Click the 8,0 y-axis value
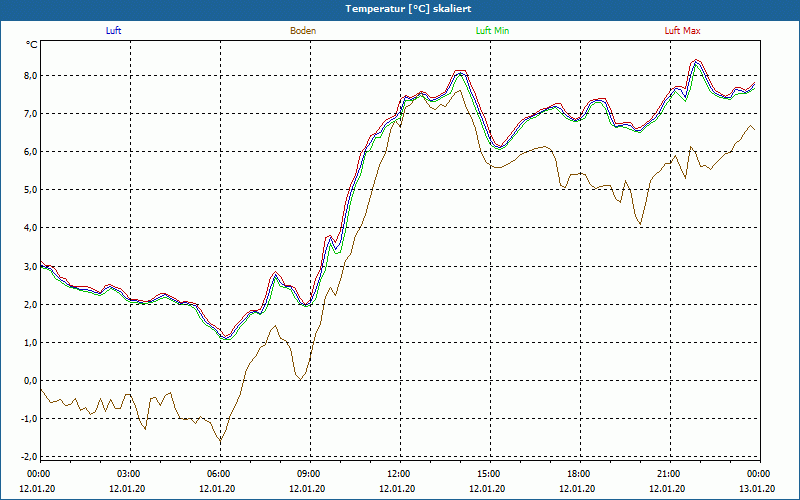This screenshot has height=500, width=800. (31, 76)
